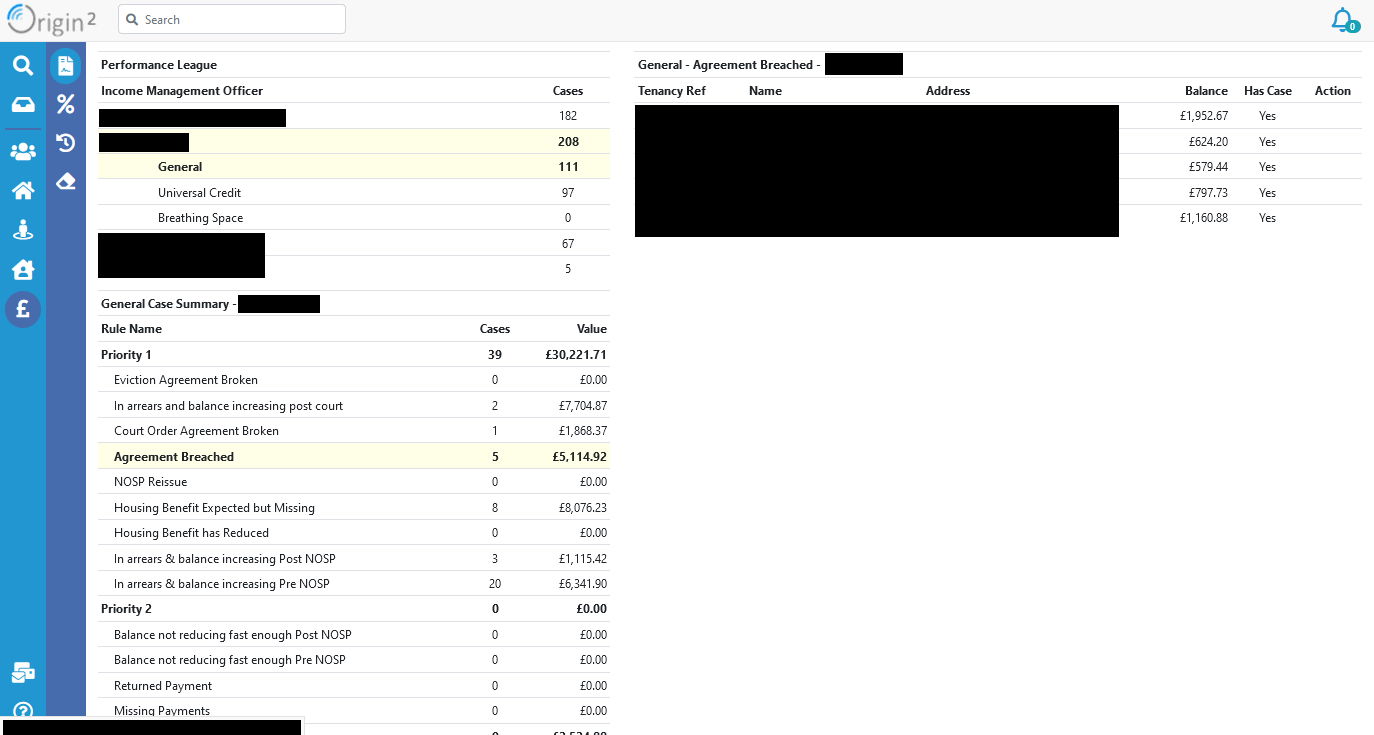Focus the Search input field
The width and height of the screenshot is (1374, 735).
pos(232,19)
